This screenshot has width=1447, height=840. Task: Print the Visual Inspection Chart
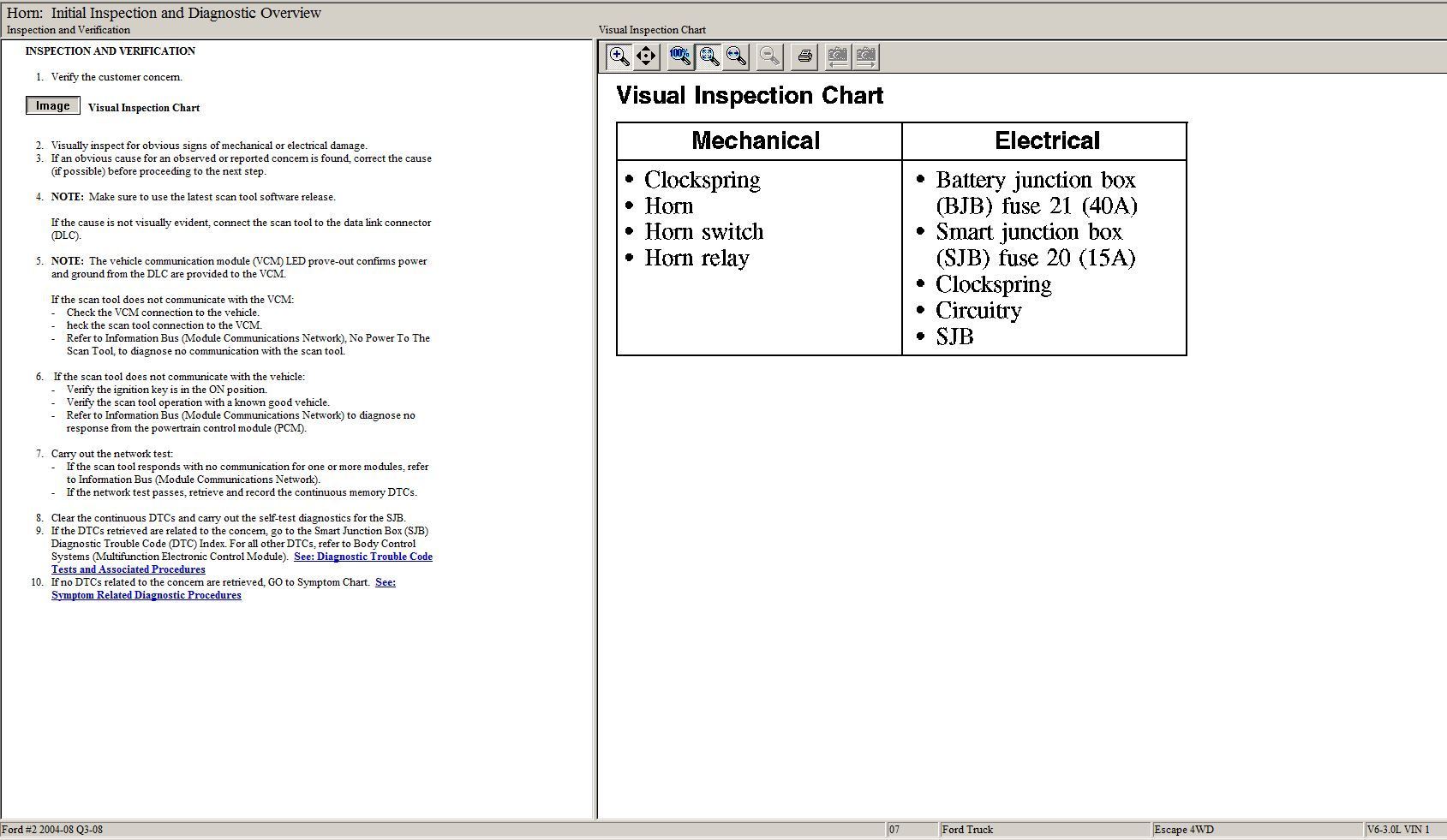coord(804,57)
